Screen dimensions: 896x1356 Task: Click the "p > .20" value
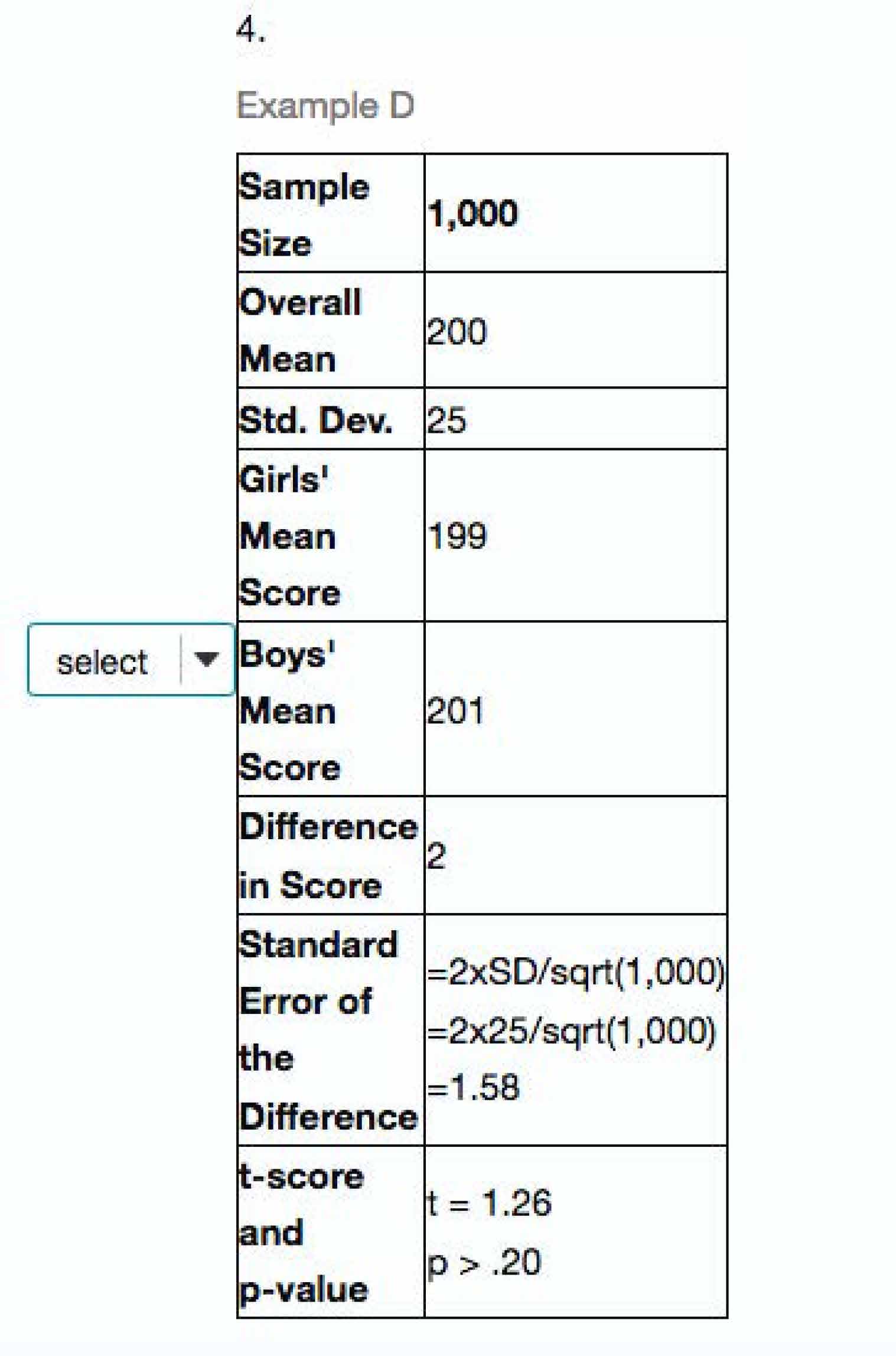tap(484, 1262)
